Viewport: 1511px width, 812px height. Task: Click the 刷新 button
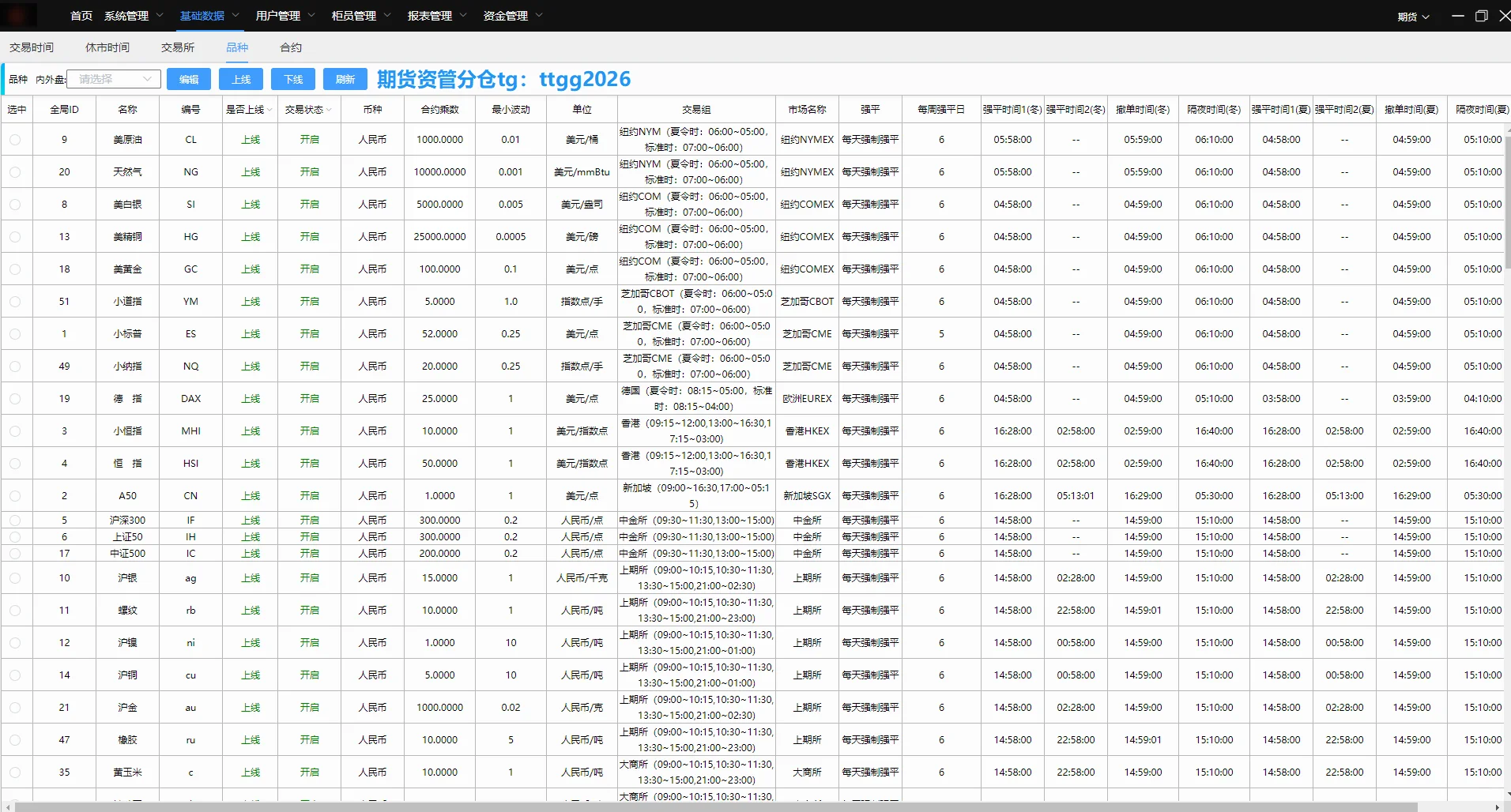coord(345,79)
